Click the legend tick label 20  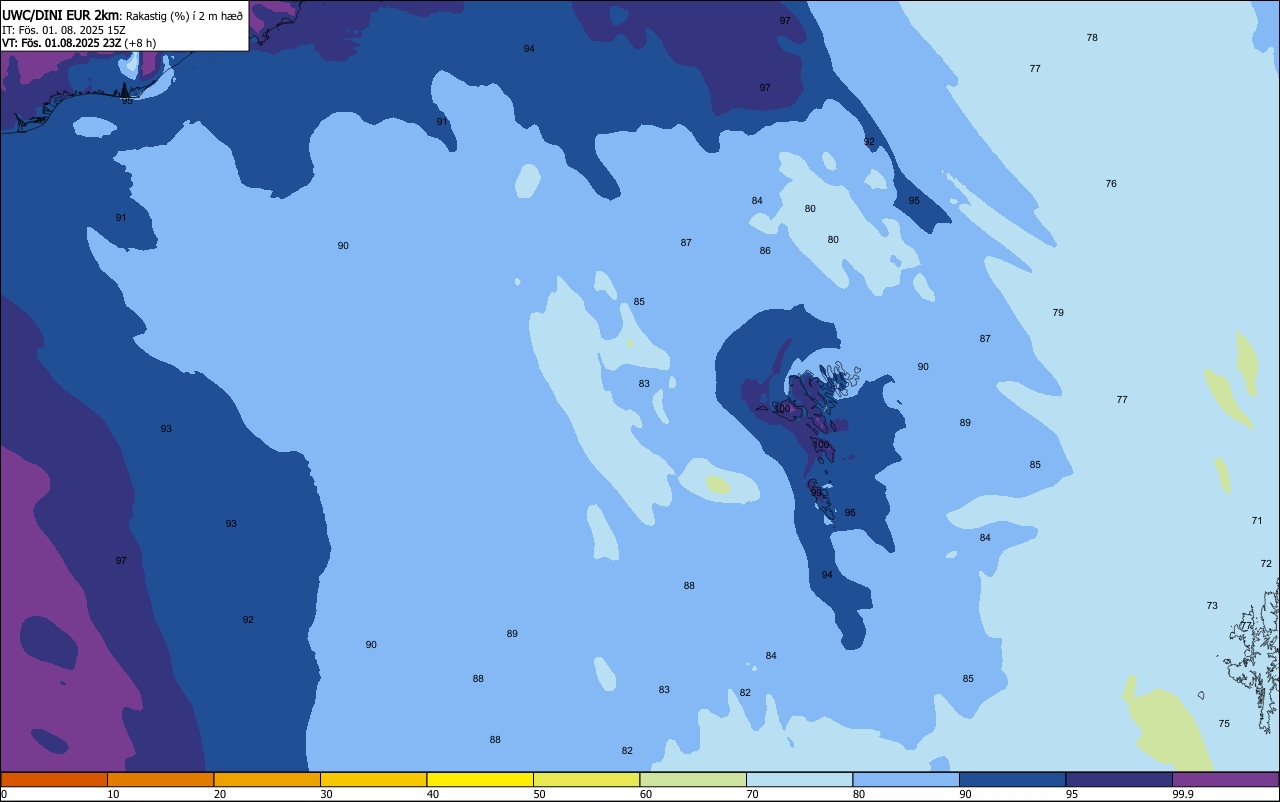click(220, 794)
